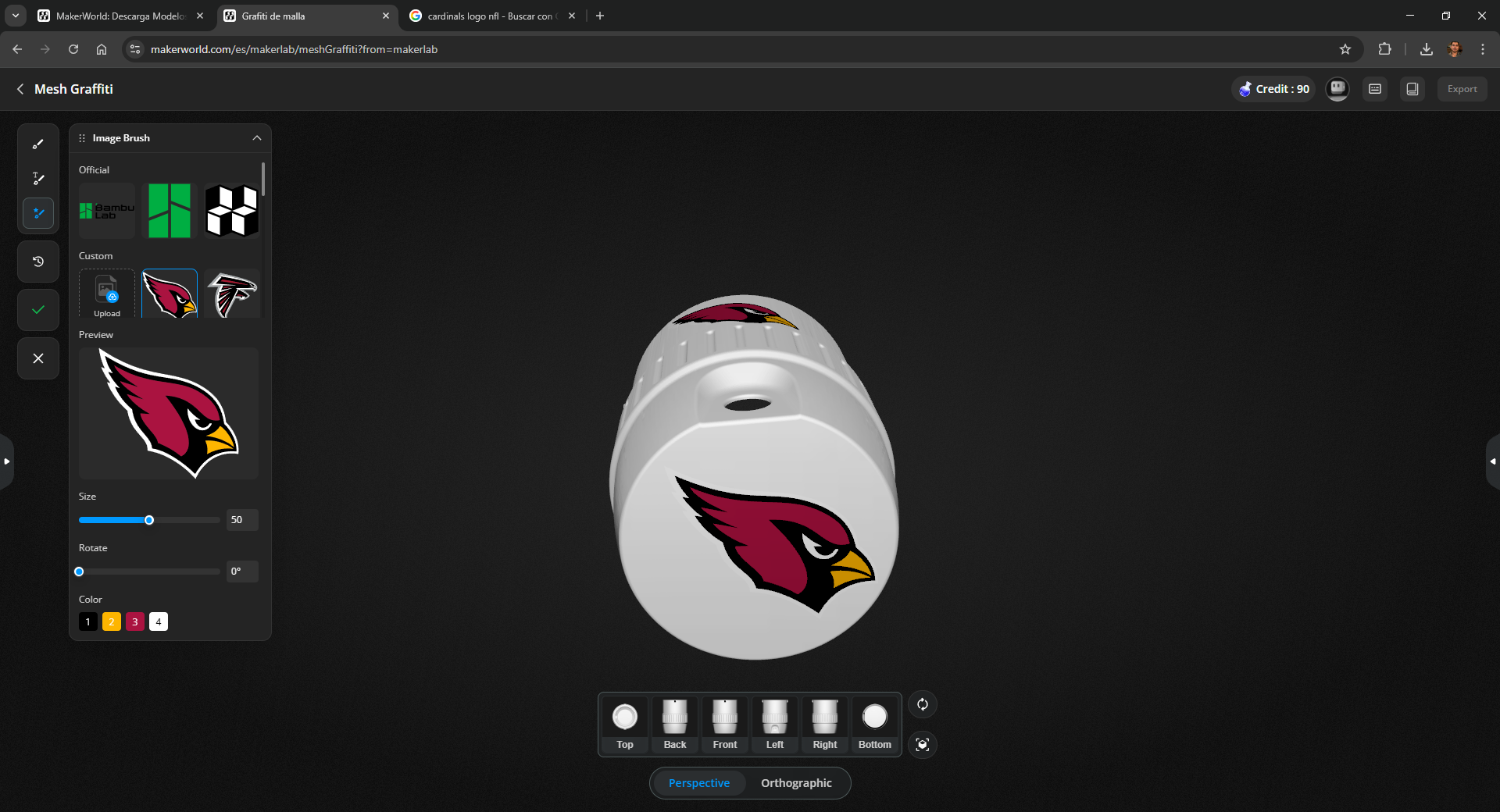The height and width of the screenshot is (812, 1500).
Task: Open browser extensions menu
Action: pyautogui.click(x=1384, y=49)
